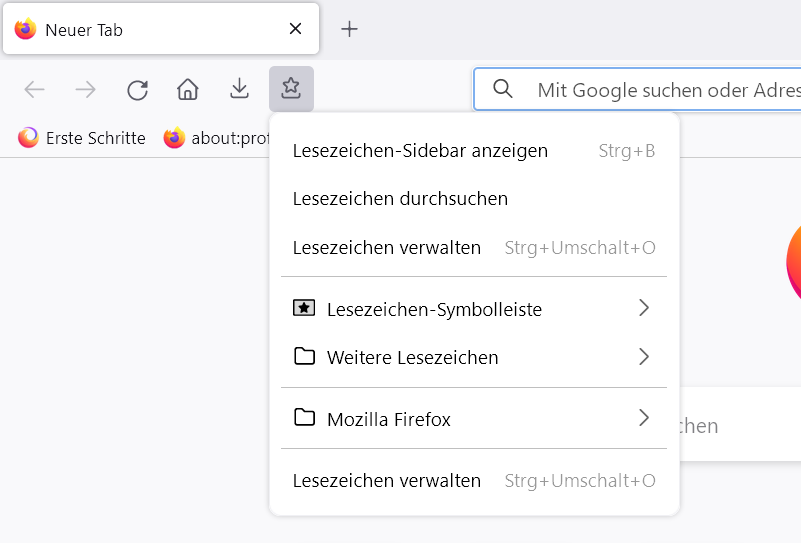This screenshot has height=543, width=801.
Task: Choose Lesezeichen durchsuchen
Action: coord(400,199)
